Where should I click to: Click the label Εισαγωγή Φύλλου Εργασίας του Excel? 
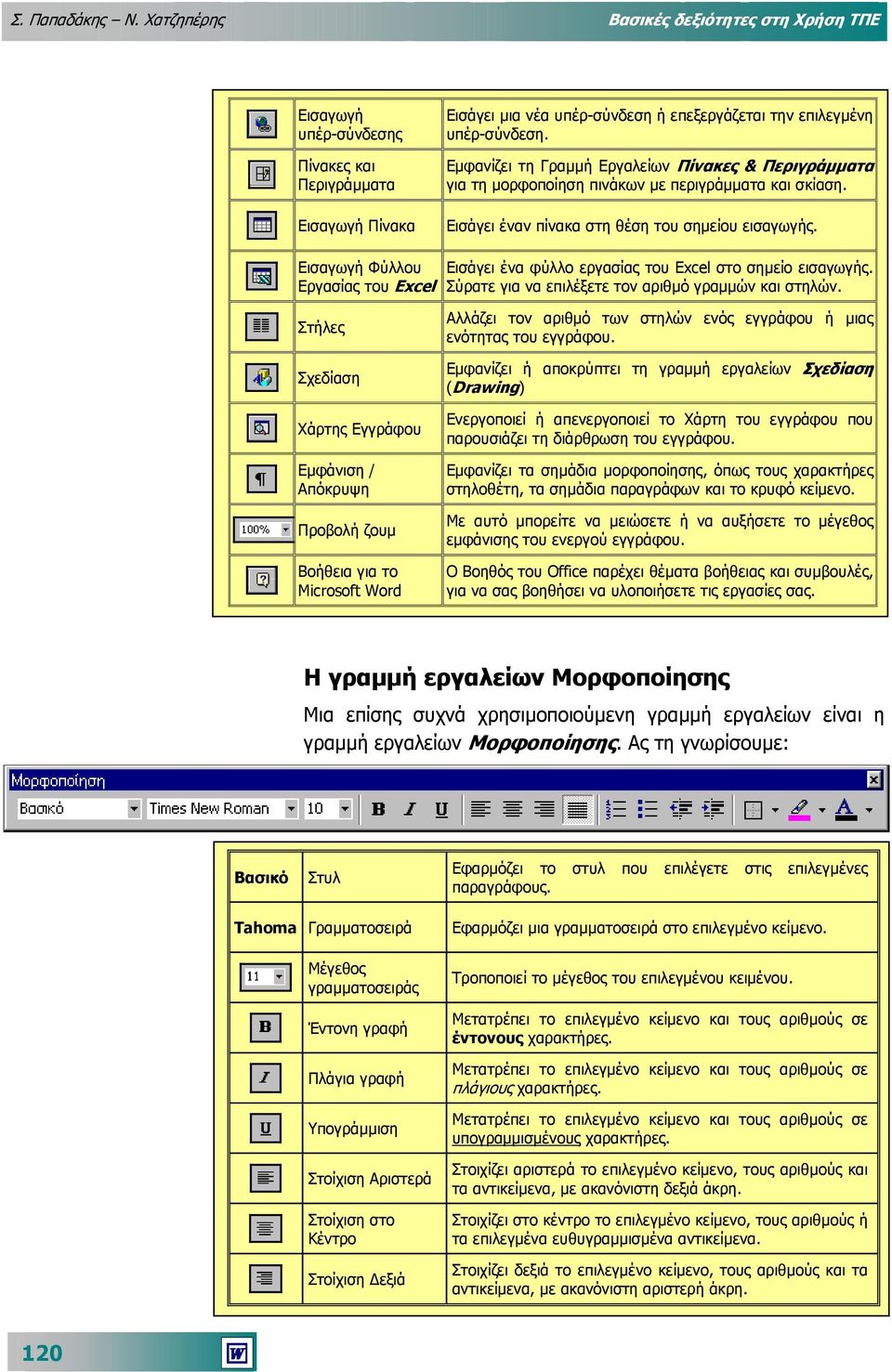(366, 277)
